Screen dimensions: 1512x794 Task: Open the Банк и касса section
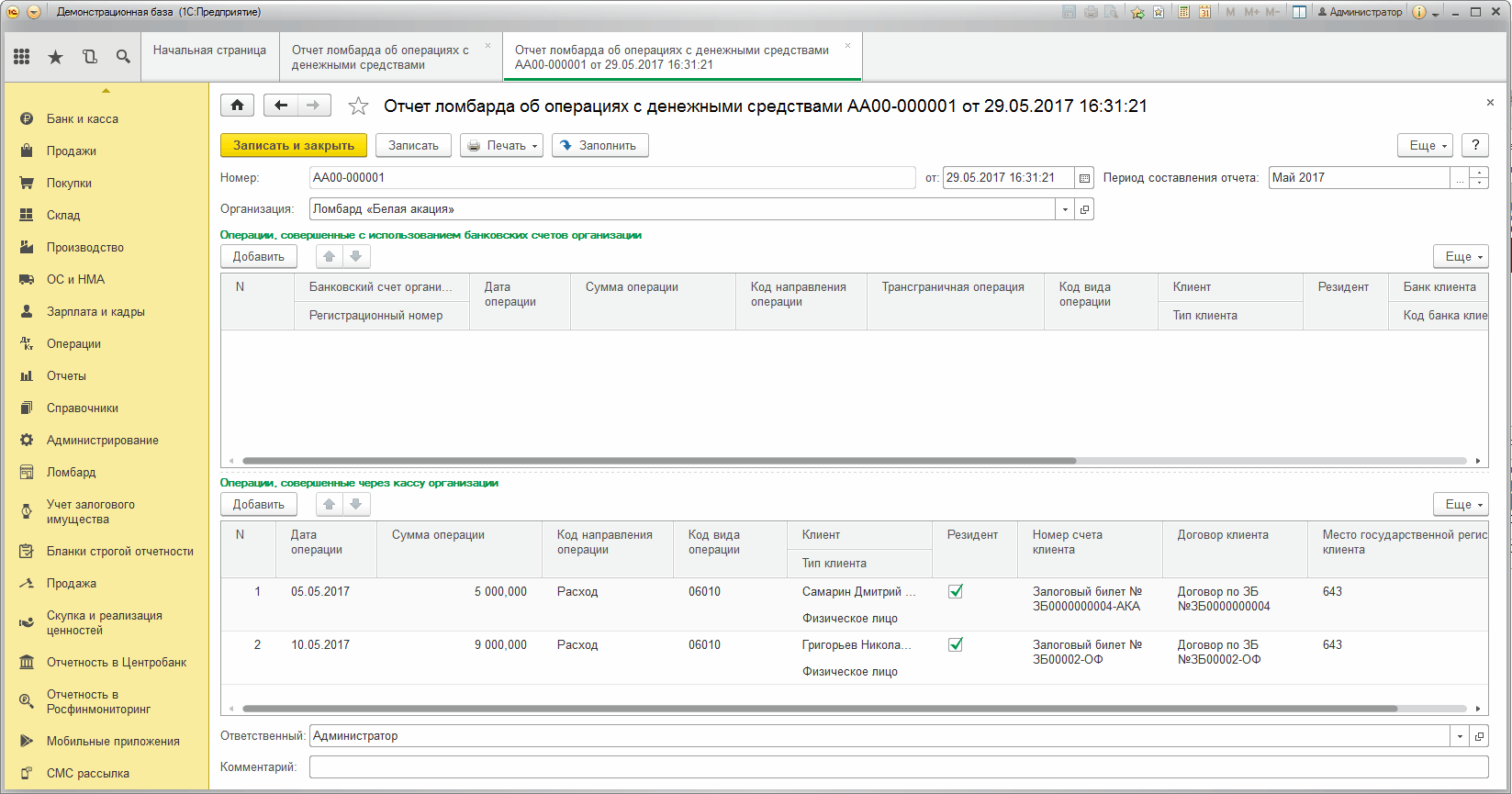coord(83,118)
